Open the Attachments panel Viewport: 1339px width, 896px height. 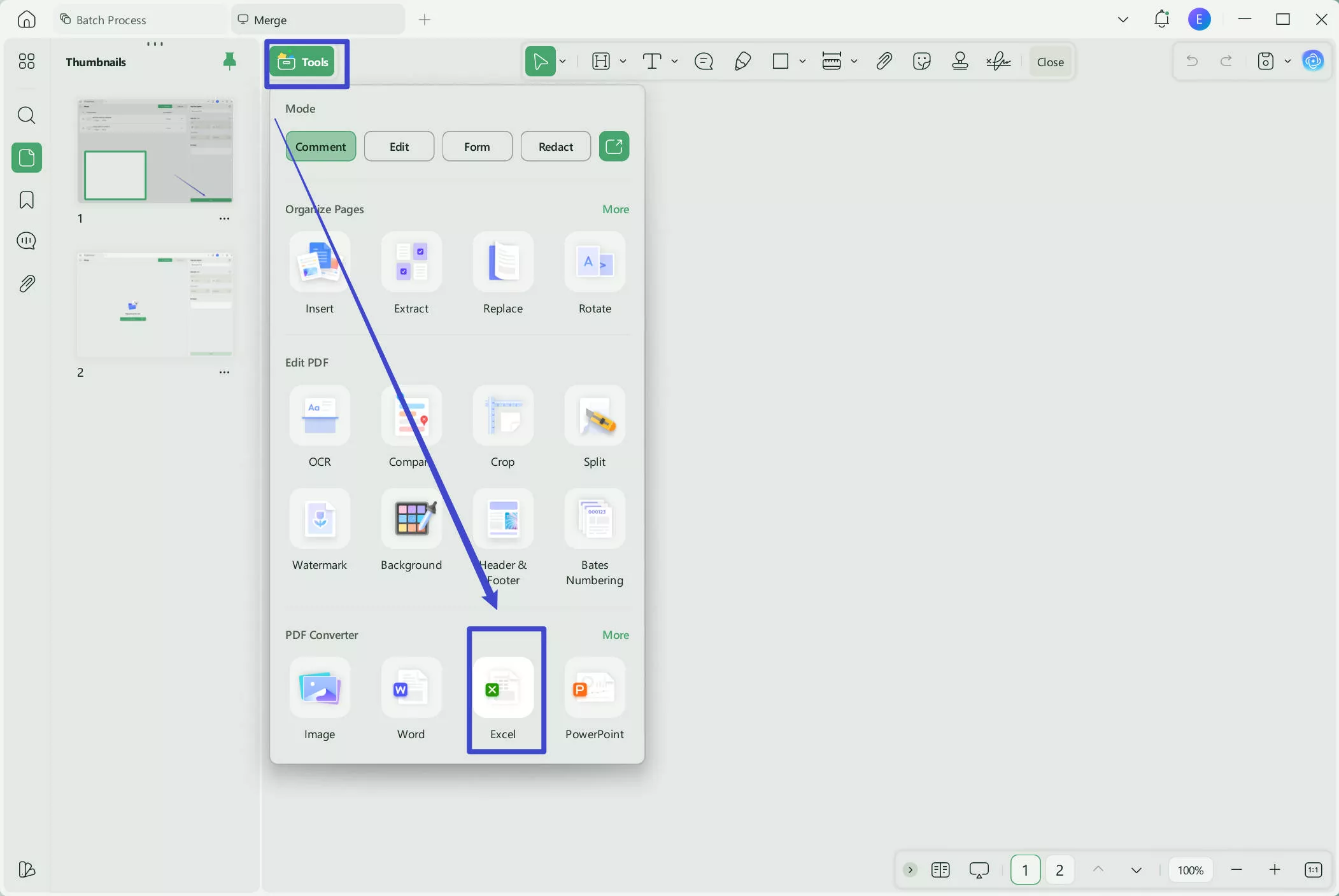point(27,284)
